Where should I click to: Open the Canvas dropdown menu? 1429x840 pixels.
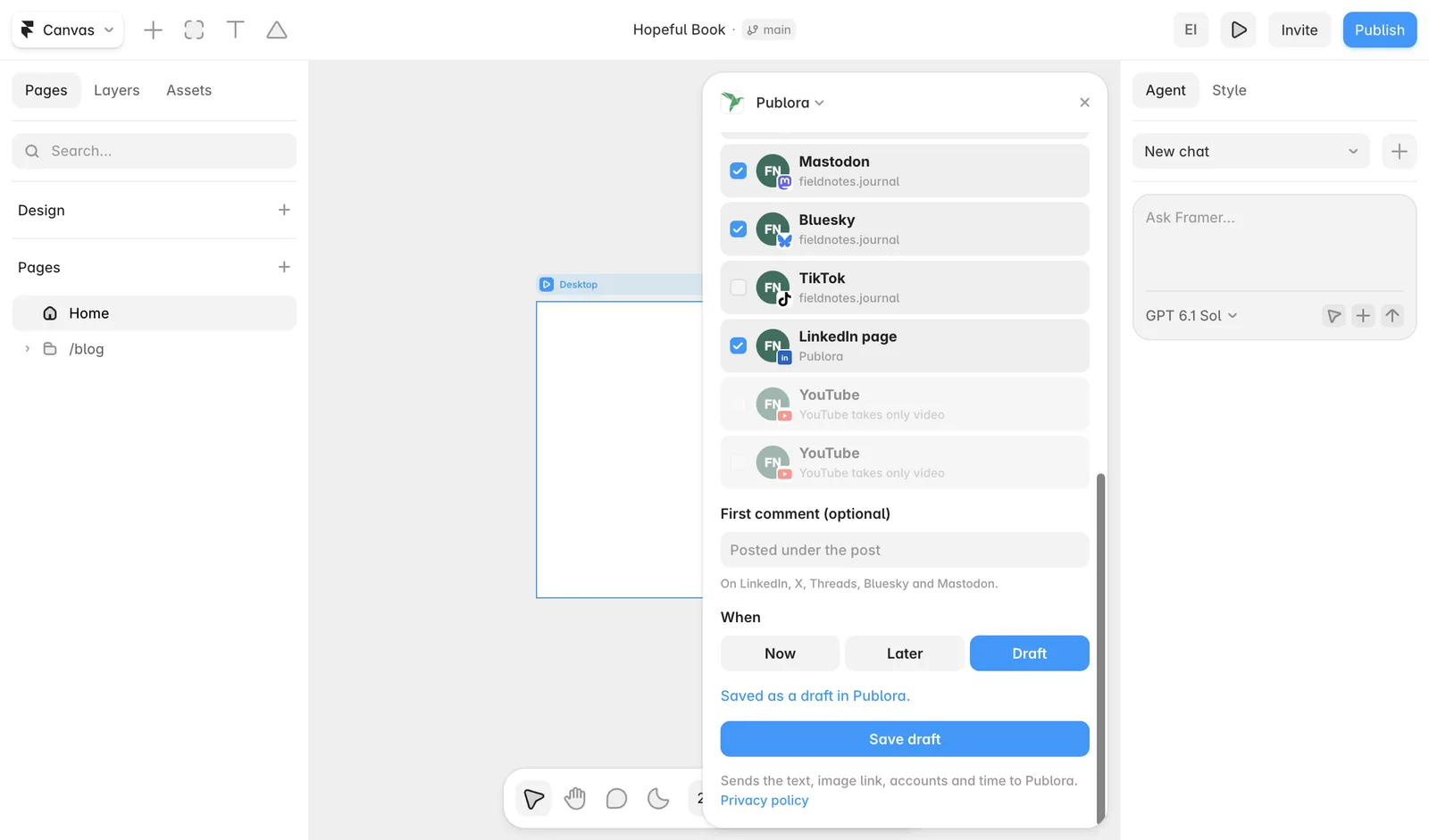tap(68, 30)
